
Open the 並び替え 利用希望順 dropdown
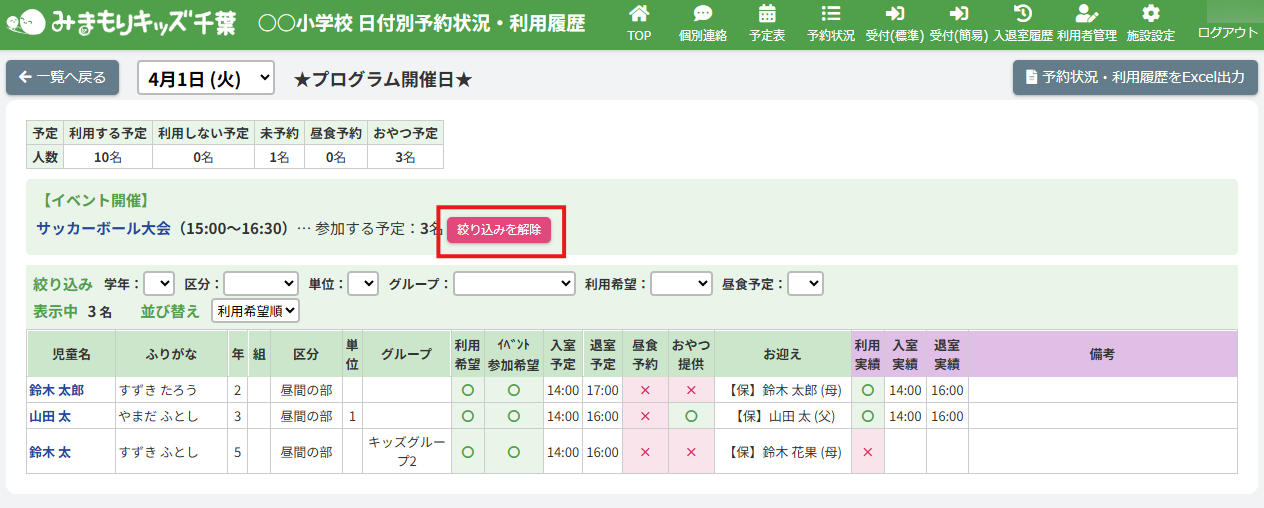pos(255,311)
